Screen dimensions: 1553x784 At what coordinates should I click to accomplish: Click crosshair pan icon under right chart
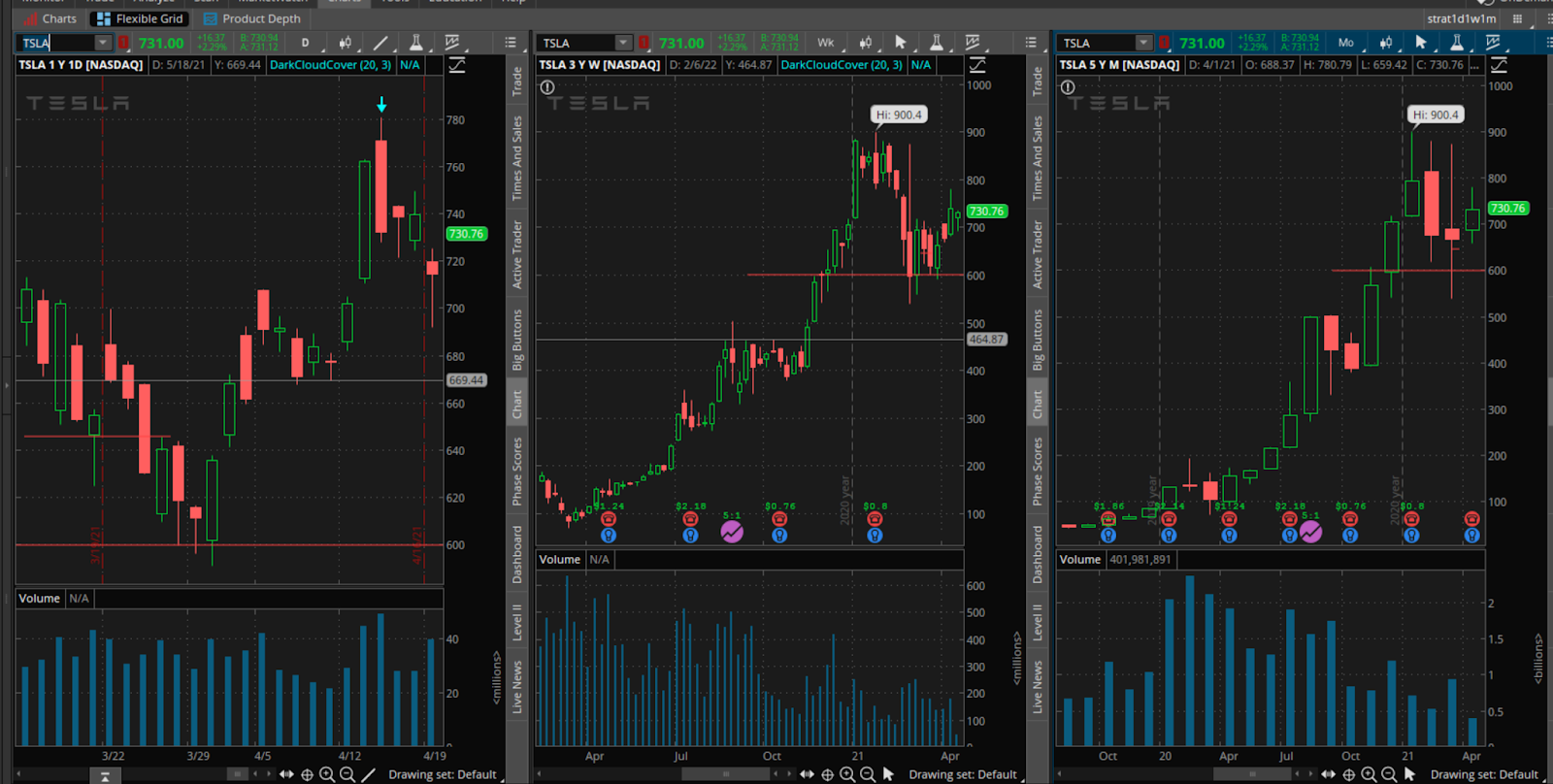[x=1348, y=774]
